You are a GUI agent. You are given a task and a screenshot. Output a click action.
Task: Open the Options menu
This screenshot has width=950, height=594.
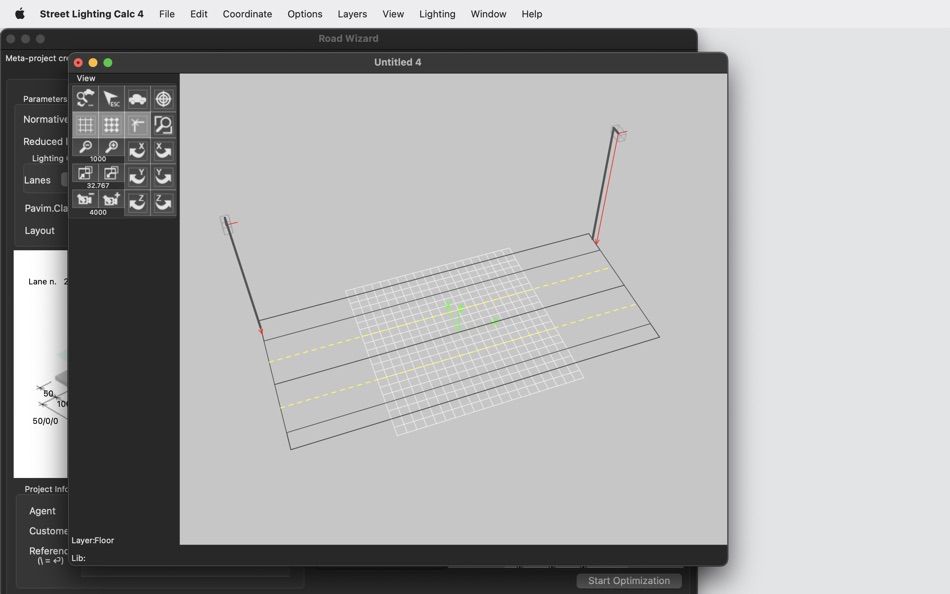[x=305, y=13]
